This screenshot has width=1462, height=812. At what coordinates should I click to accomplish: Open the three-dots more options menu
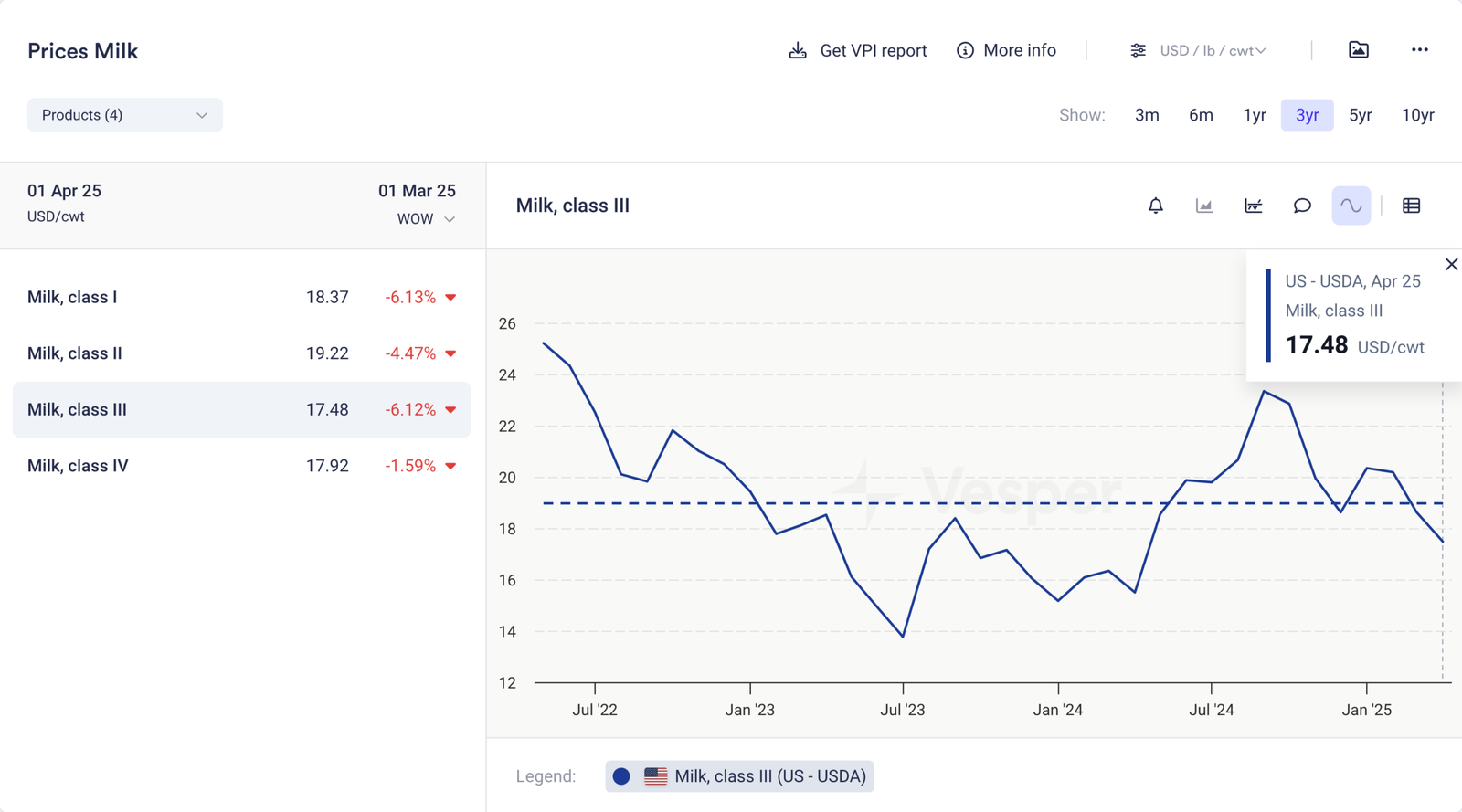1419,50
